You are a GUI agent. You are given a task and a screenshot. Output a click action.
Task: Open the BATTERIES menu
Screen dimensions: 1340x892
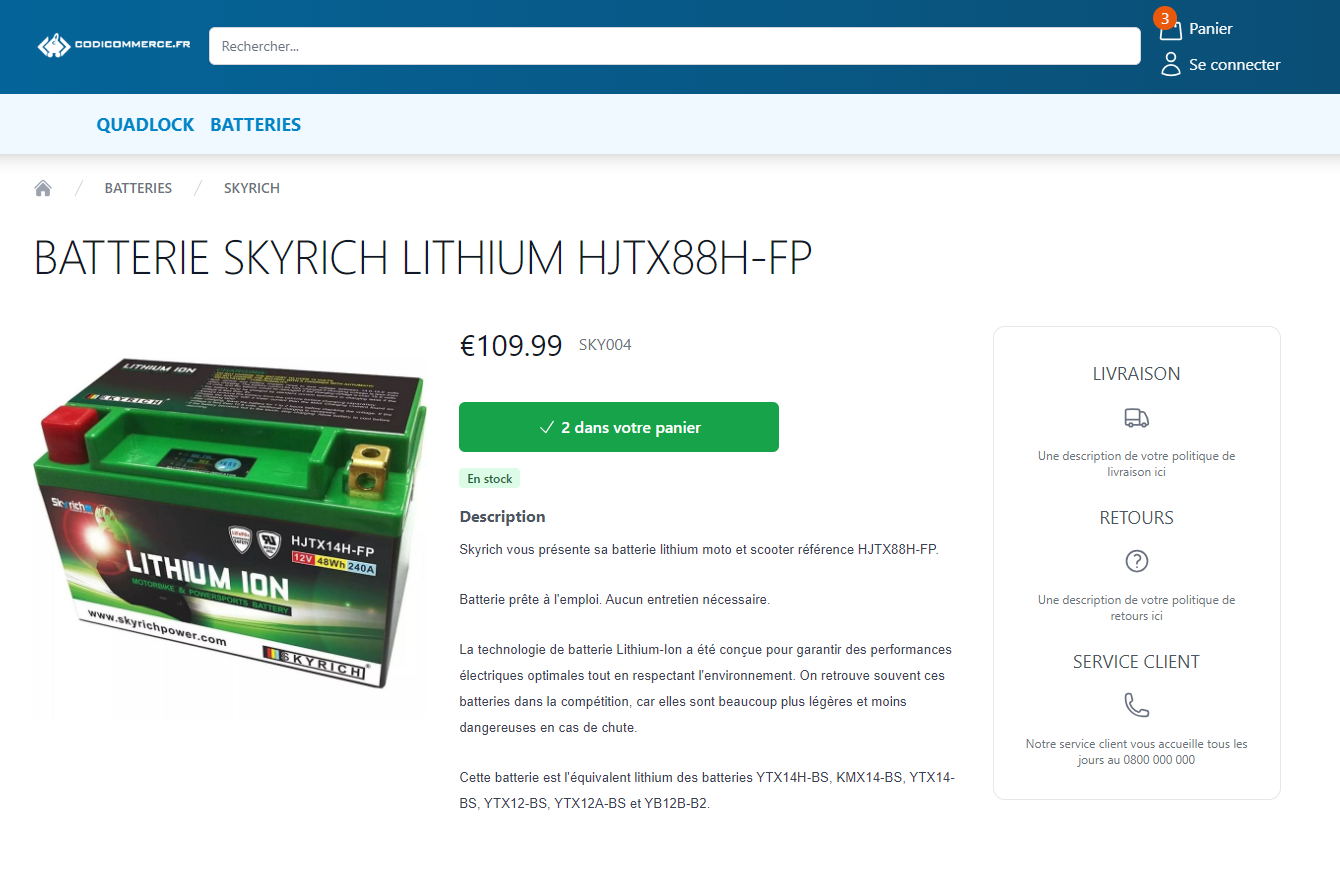point(256,125)
